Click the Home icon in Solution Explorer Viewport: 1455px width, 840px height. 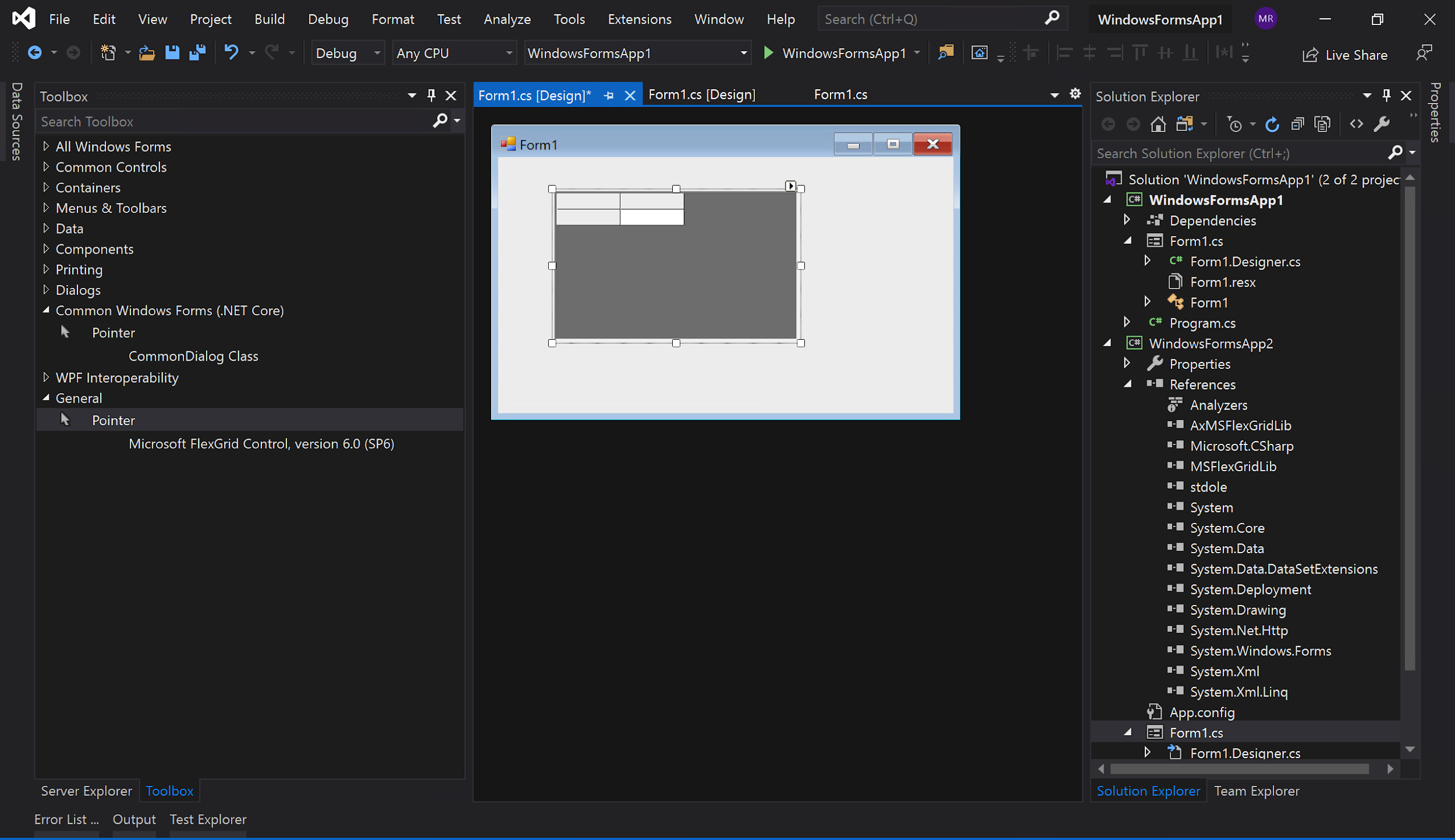tap(1158, 124)
